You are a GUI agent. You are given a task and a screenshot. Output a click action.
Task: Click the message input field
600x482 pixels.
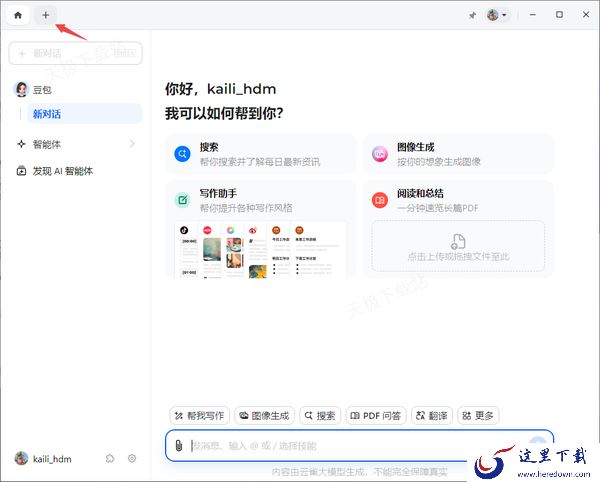[350, 445]
